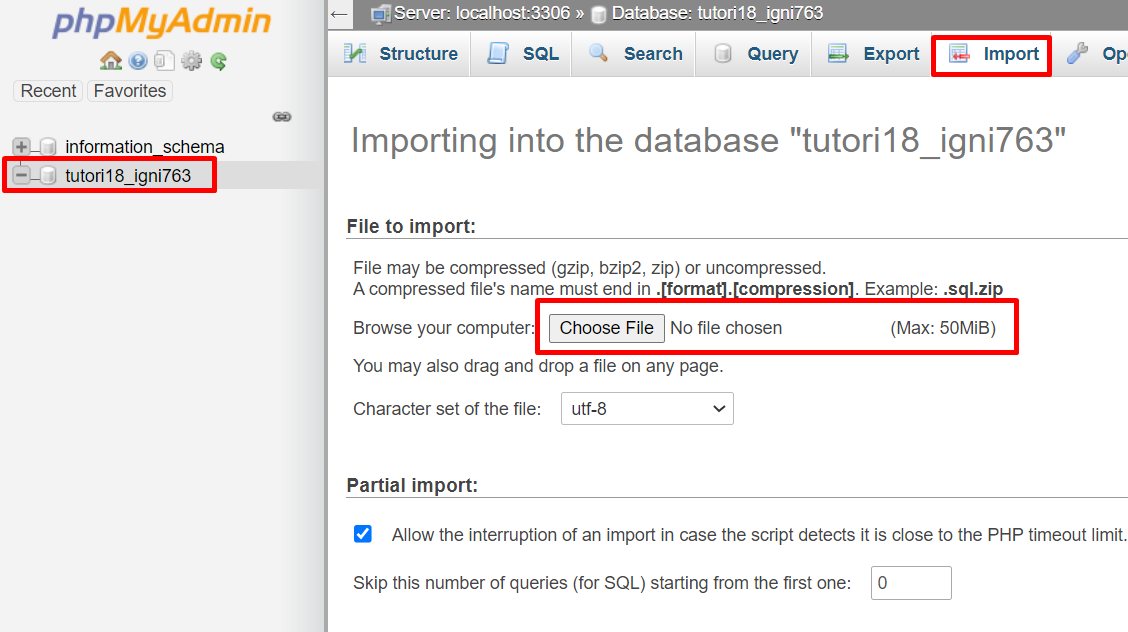Click the database icon in breadcrumb
The width and height of the screenshot is (1128, 632).
coord(599,14)
